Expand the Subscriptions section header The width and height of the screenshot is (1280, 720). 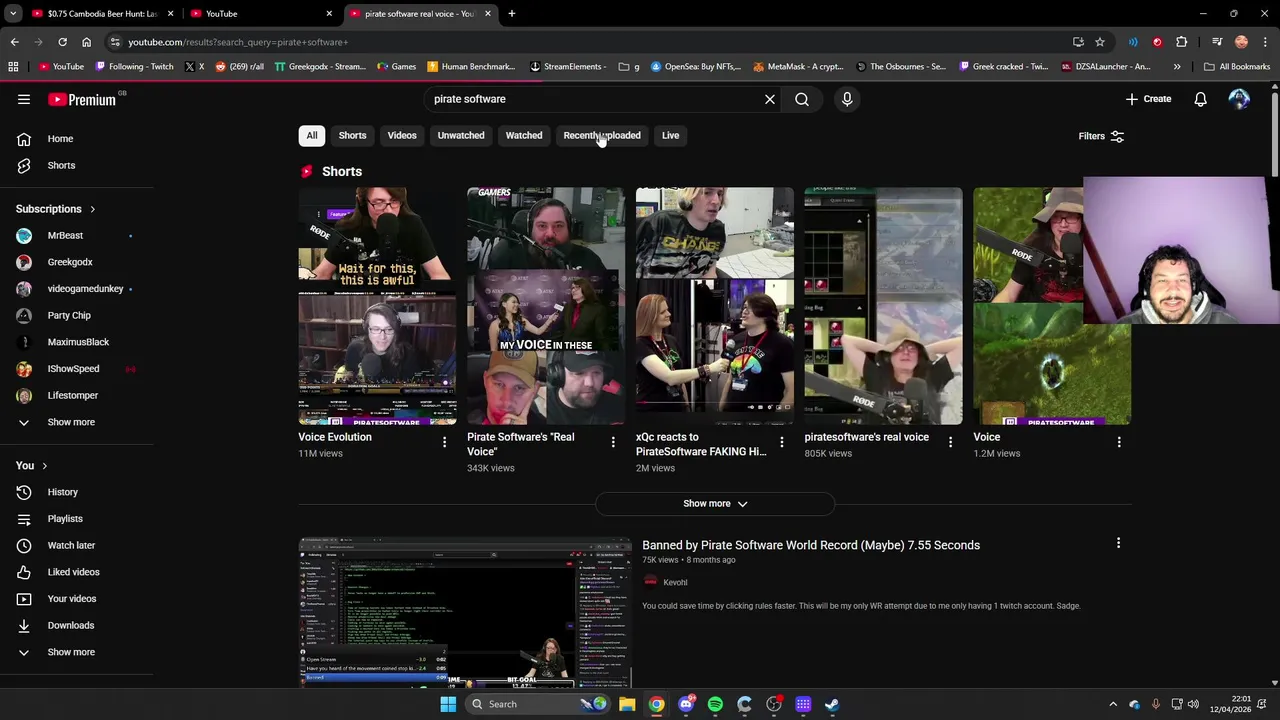pos(56,209)
